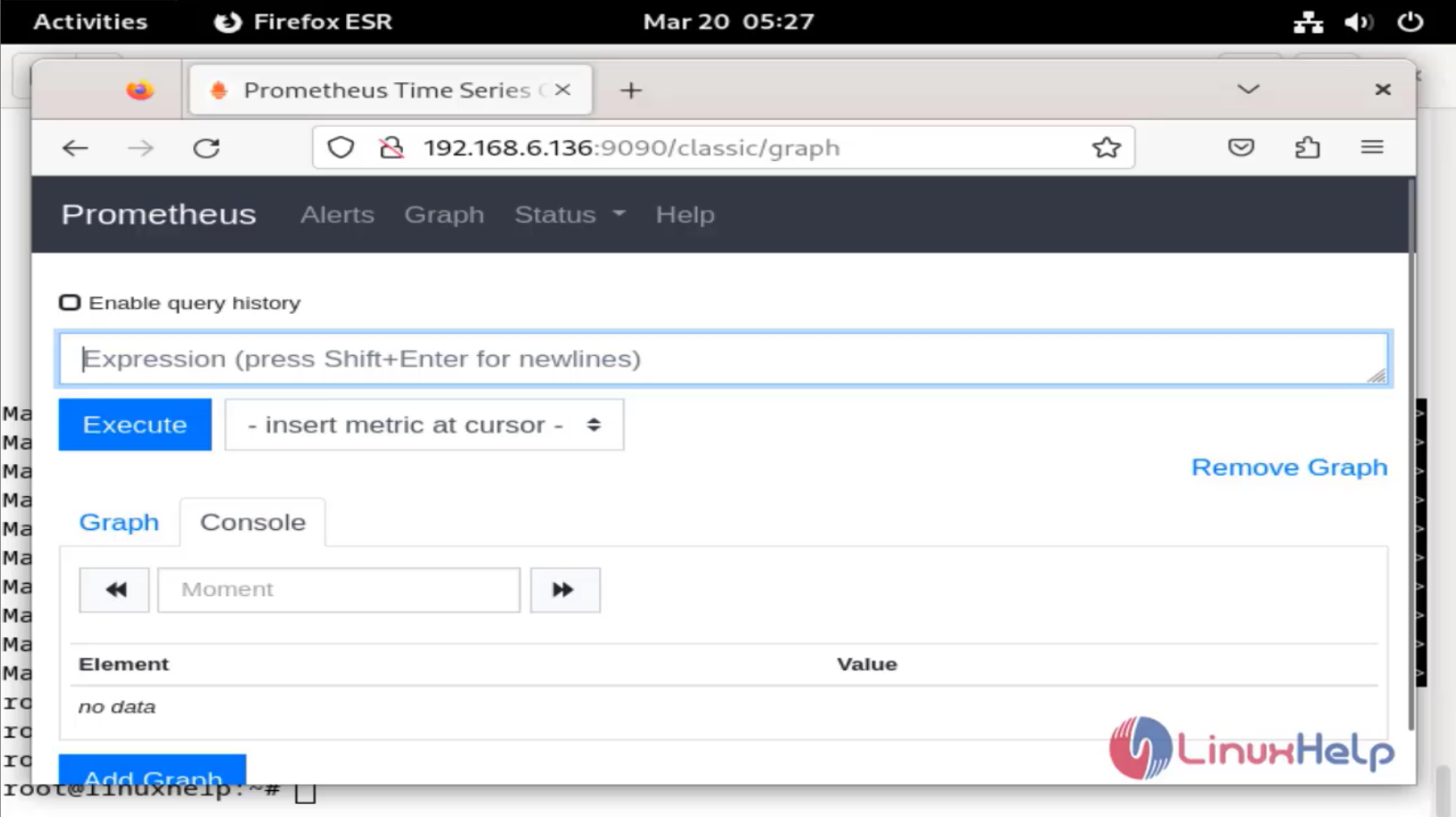Open the tracking protection shield icon

[341, 147]
